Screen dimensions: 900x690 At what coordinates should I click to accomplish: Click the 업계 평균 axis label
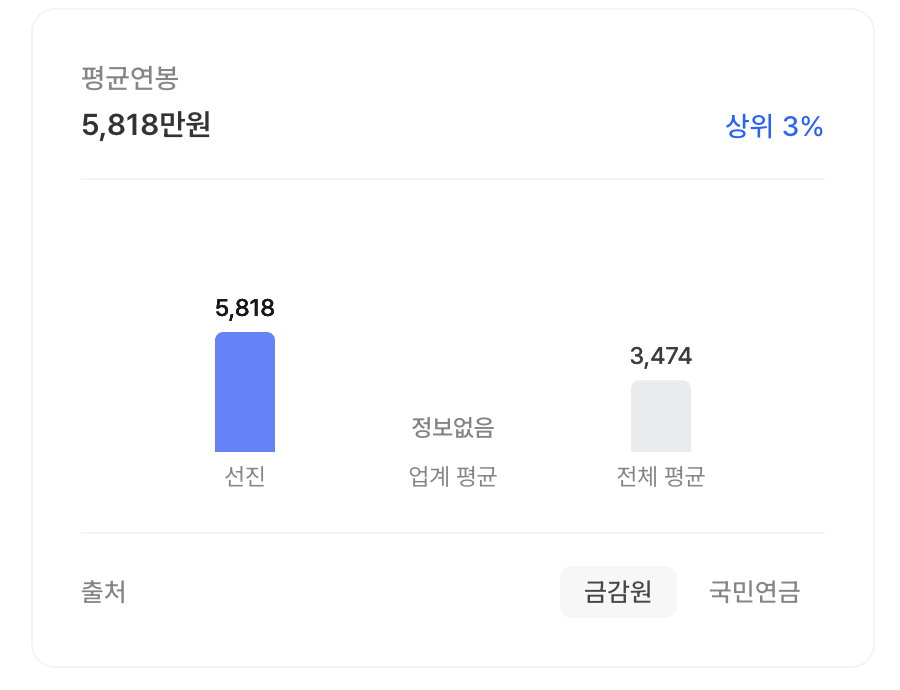click(453, 476)
